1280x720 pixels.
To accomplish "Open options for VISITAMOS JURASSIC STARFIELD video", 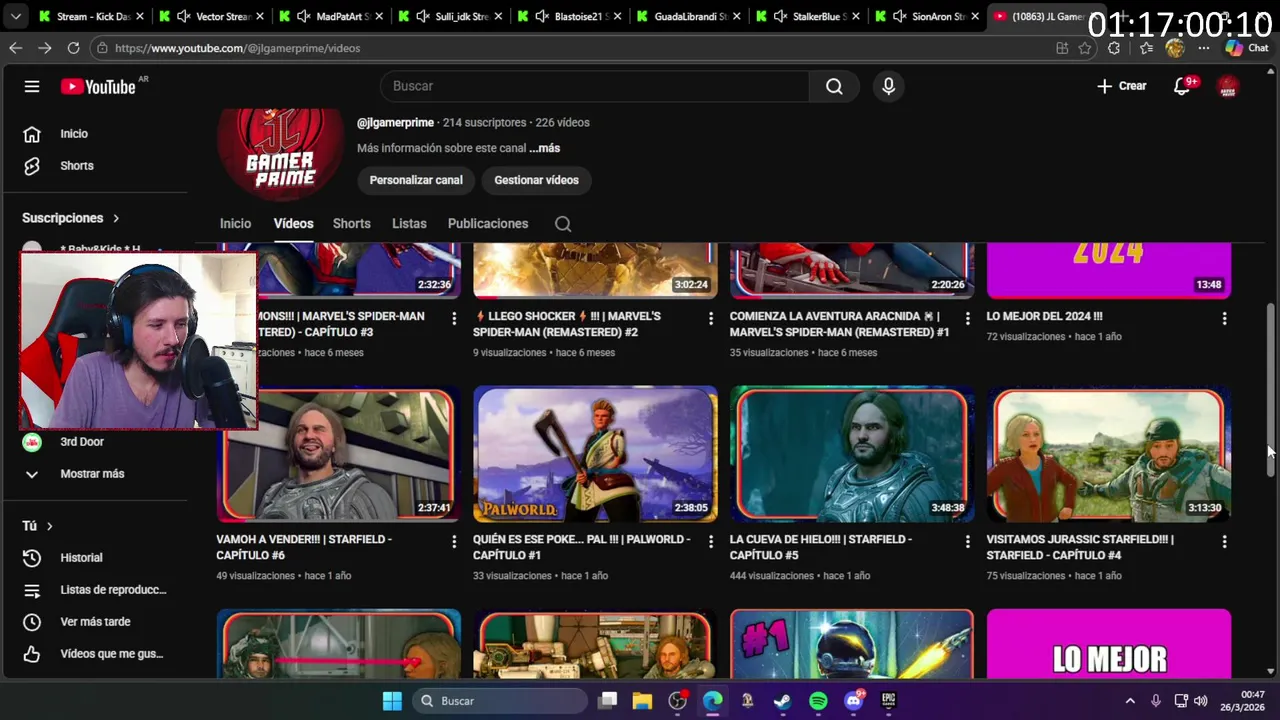I will [x=1224, y=541].
